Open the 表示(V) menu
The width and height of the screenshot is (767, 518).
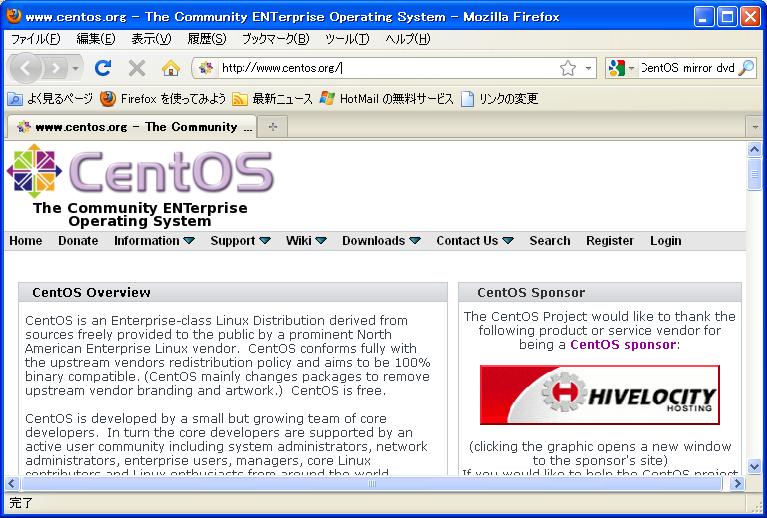pyautogui.click(x=151, y=39)
